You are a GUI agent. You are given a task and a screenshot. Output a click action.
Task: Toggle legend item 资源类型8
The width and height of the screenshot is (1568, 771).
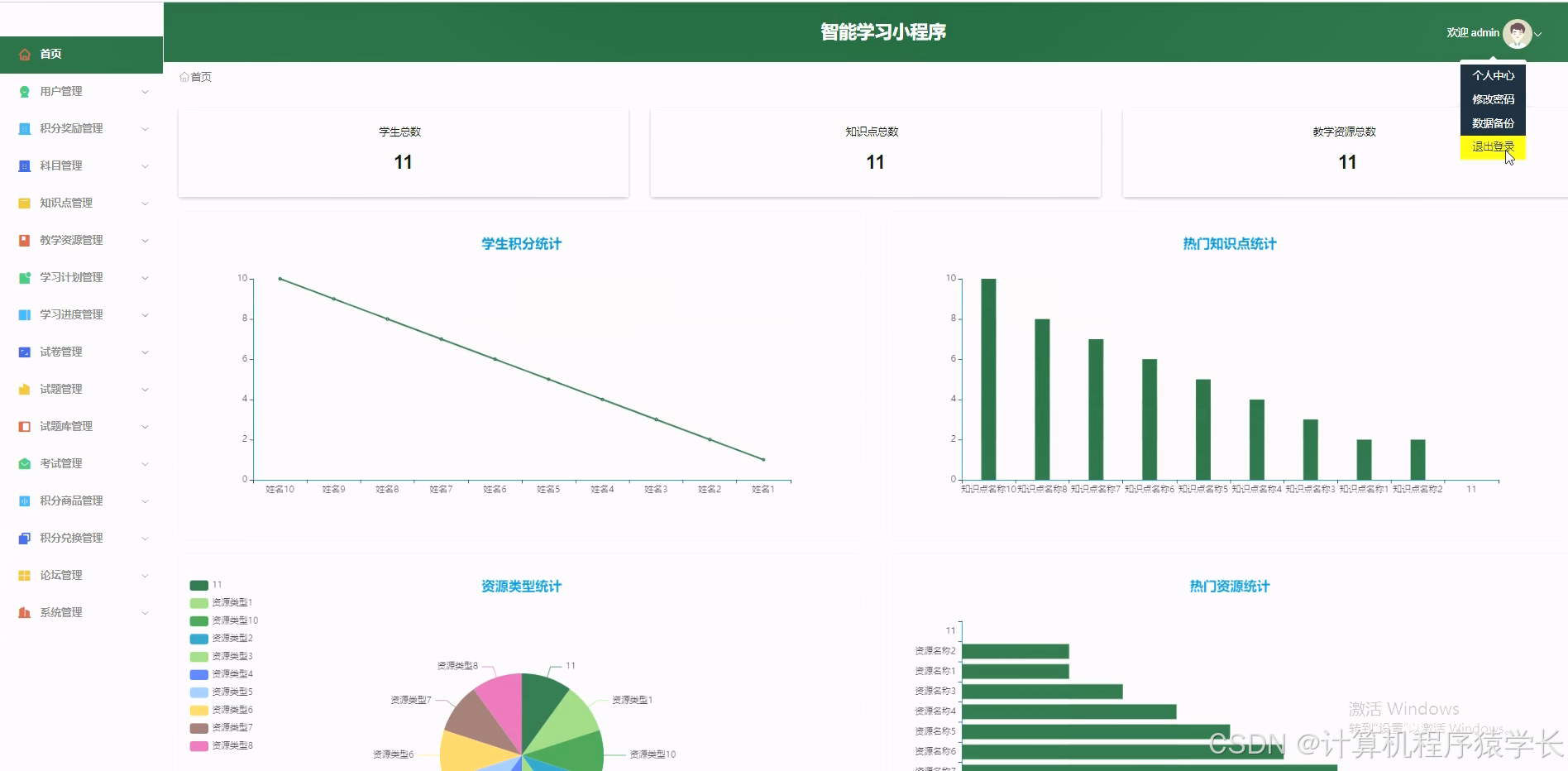tap(222, 746)
